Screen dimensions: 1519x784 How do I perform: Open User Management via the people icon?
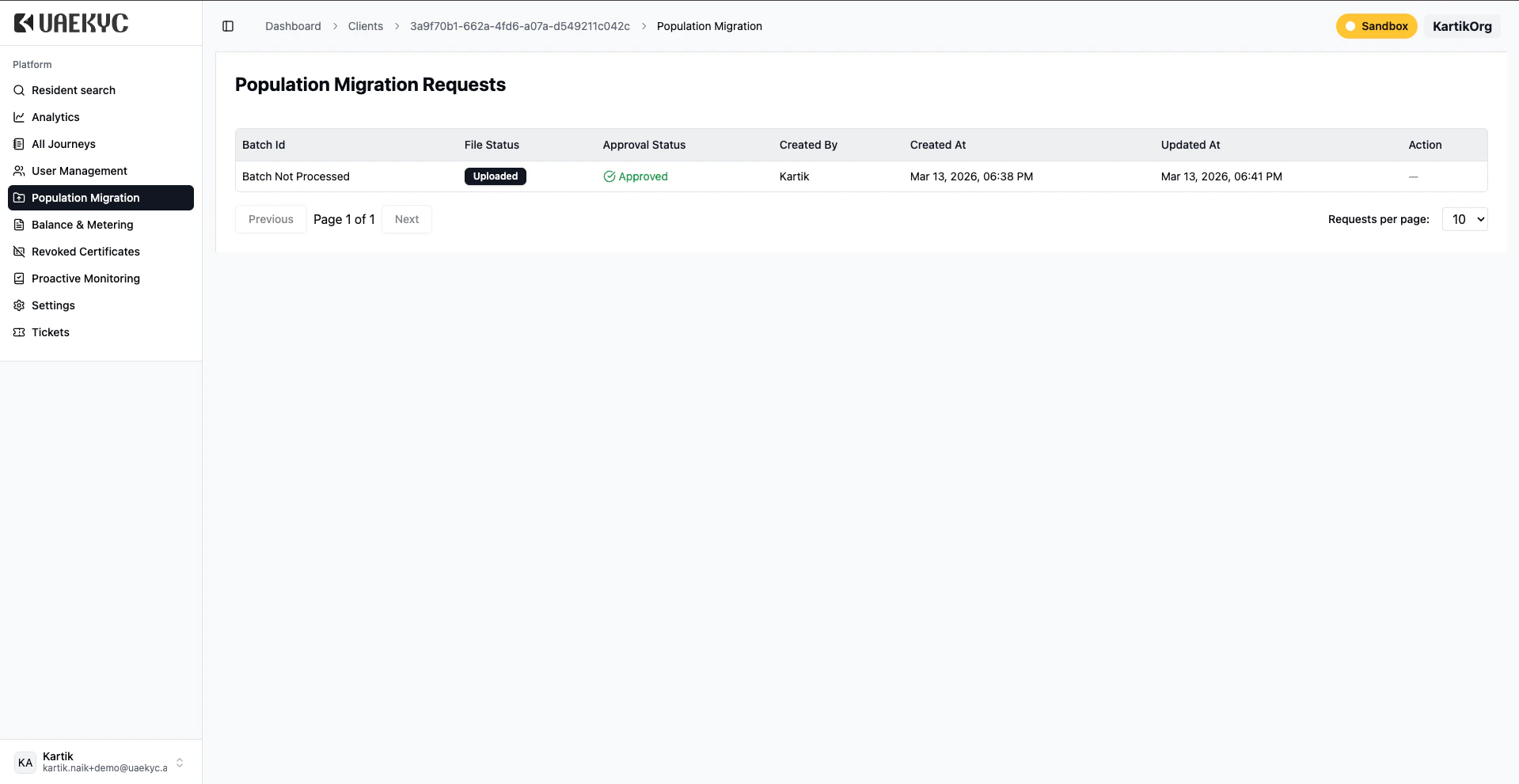[17, 170]
